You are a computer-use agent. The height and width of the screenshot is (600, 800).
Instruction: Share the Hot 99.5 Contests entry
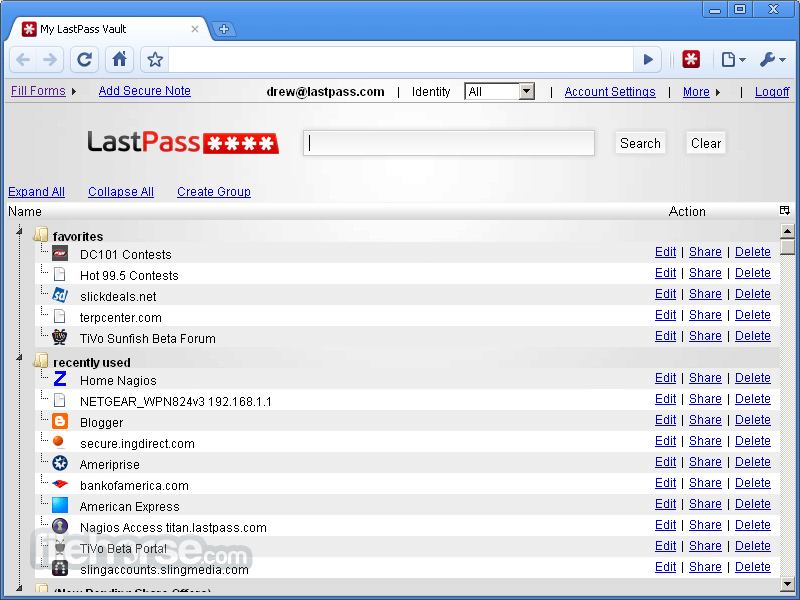[x=705, y=273]
